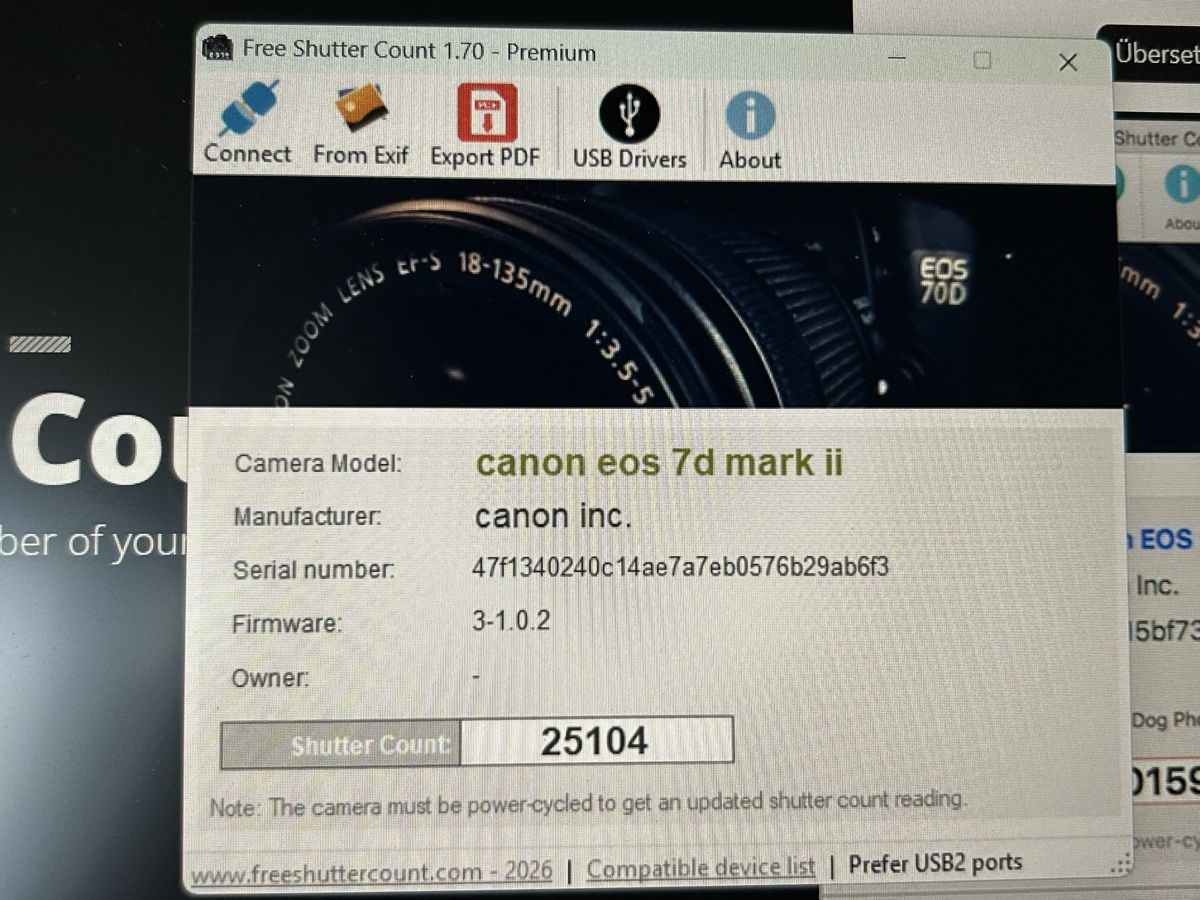The height and width of the screenshot is (900, 1200).
Task: Click the power-cycled note text
Action: [588, 804]
